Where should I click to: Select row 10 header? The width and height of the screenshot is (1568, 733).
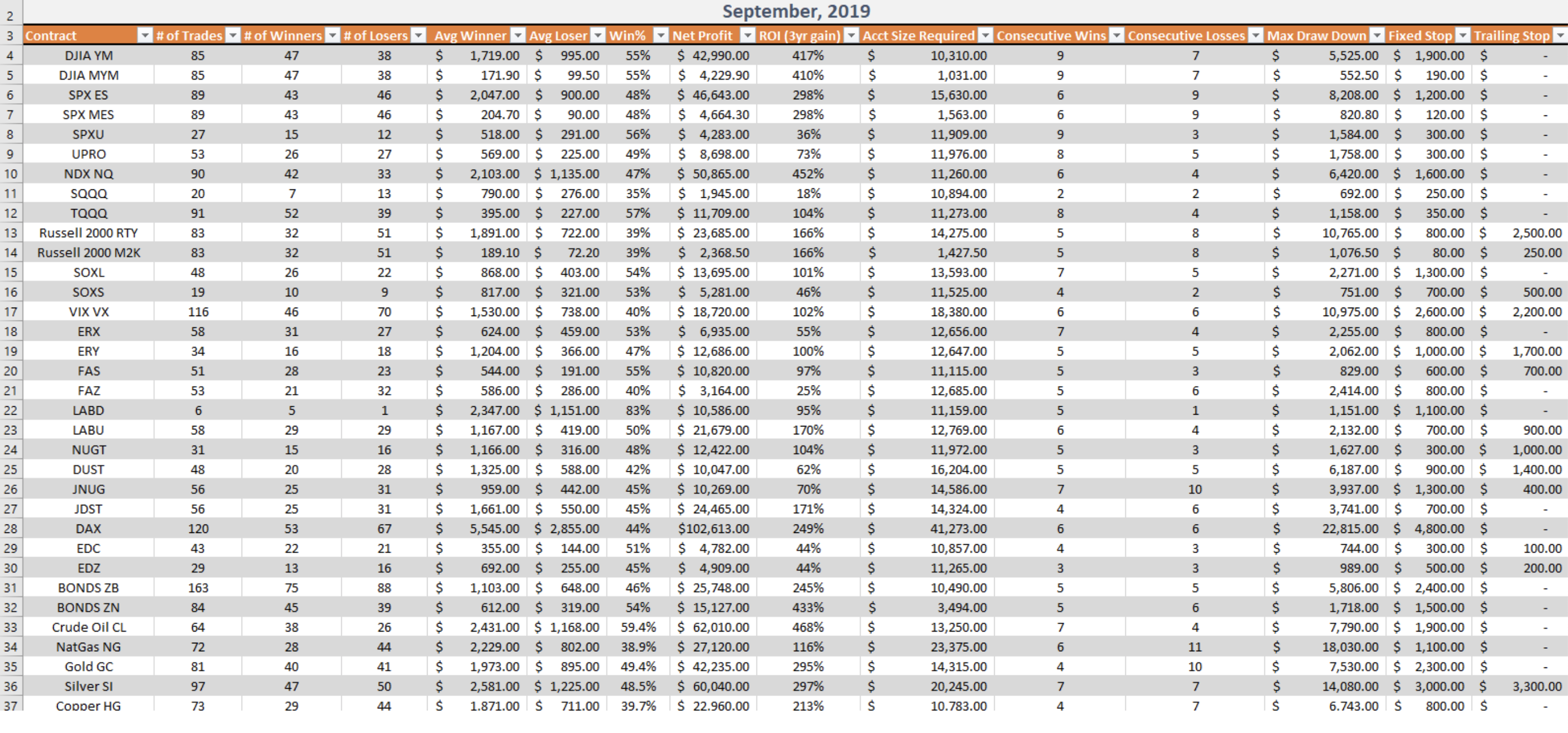(10, 174)
